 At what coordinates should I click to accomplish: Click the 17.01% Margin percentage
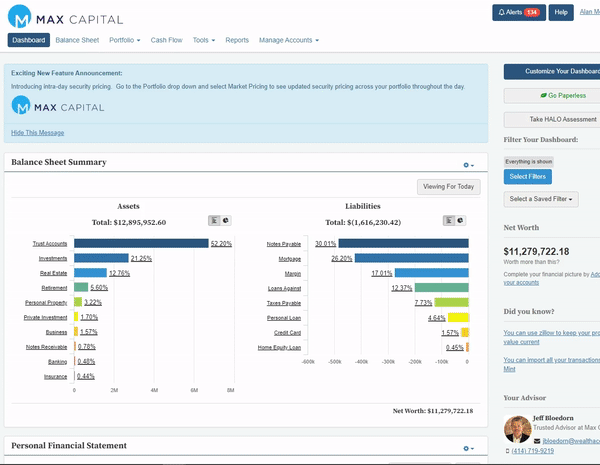382,273
